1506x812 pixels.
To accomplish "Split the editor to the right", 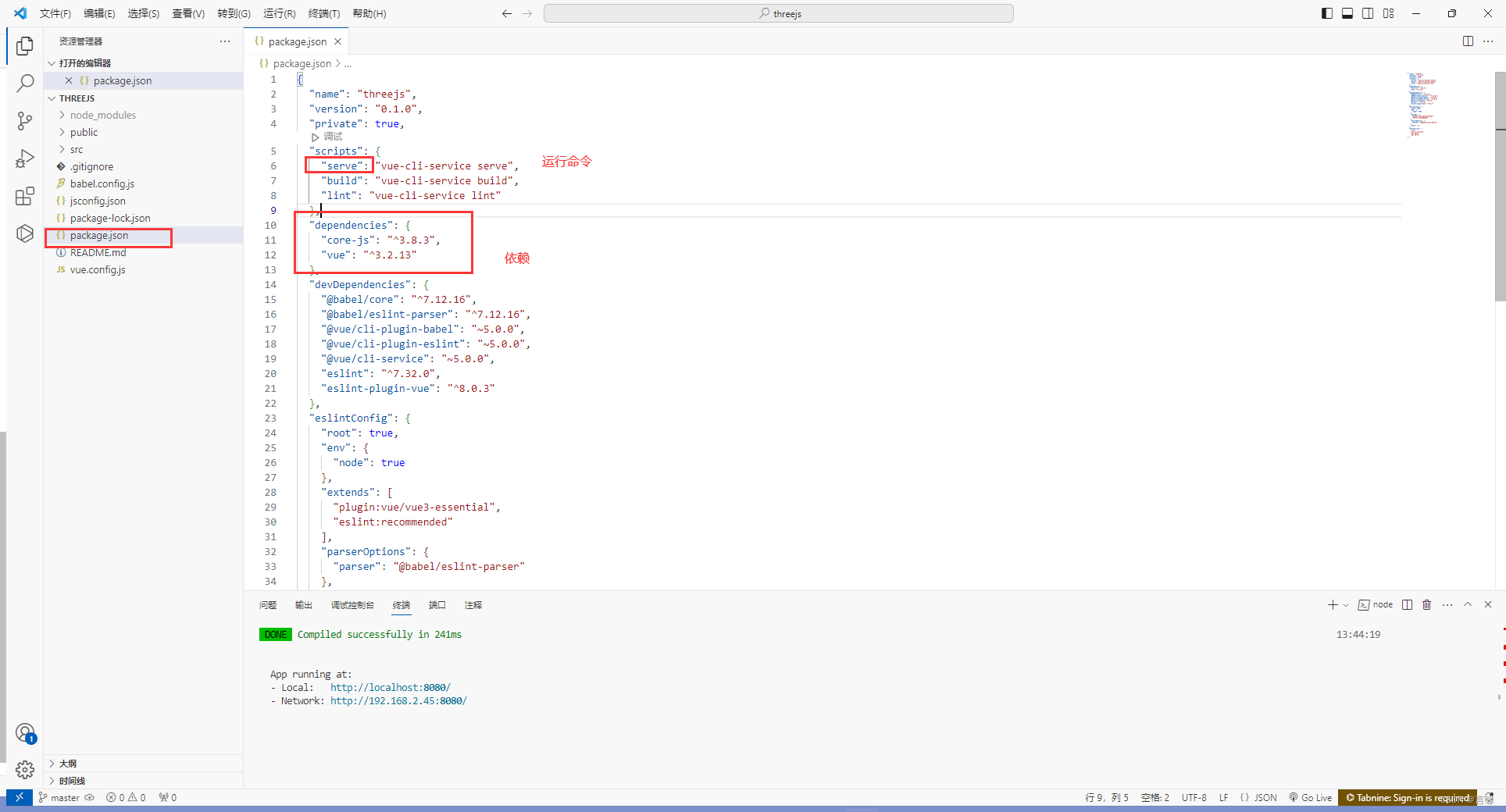I will tap(1468, 41).
